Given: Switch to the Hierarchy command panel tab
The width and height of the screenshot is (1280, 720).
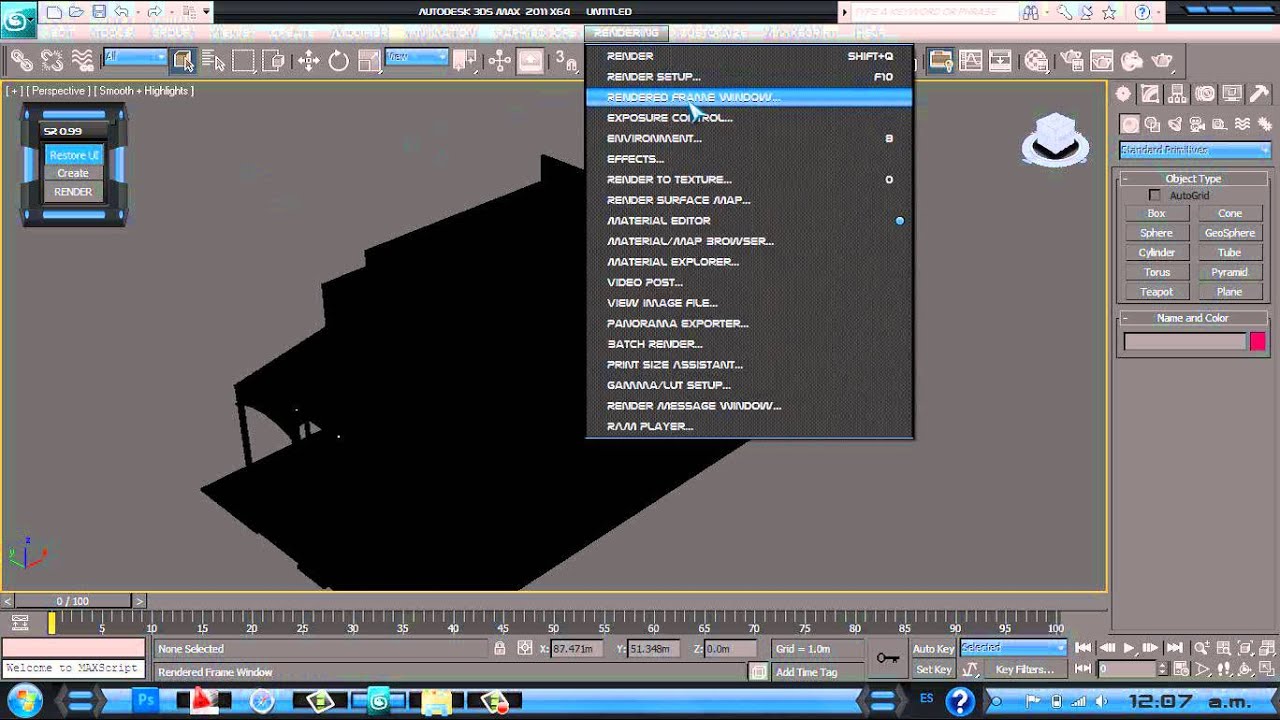Looking at the screenshot, I should pyautogui.click(x=1178, y=94).
